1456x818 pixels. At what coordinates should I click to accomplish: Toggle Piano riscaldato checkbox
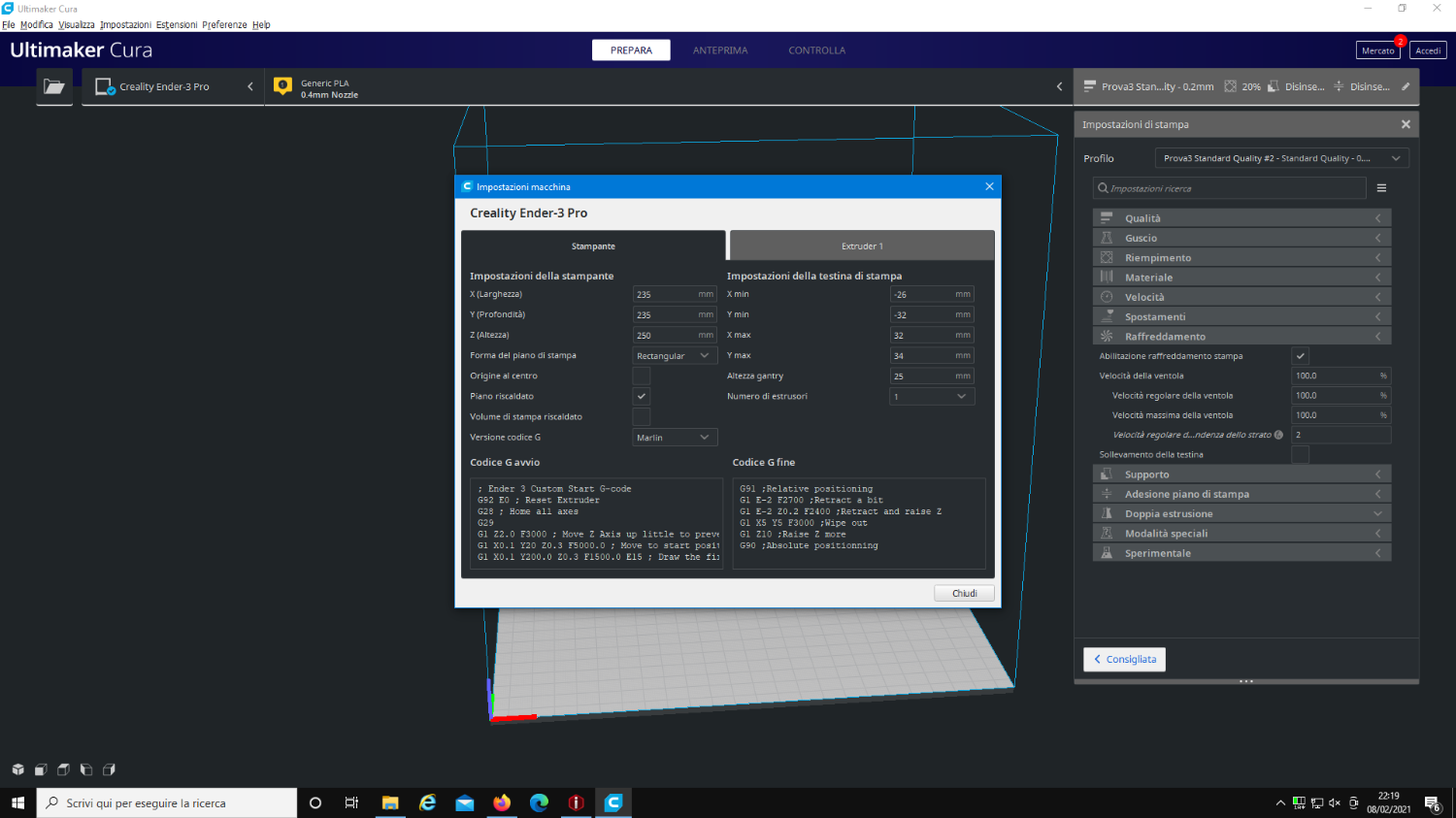pyautogui.click(x=642, y=396)
